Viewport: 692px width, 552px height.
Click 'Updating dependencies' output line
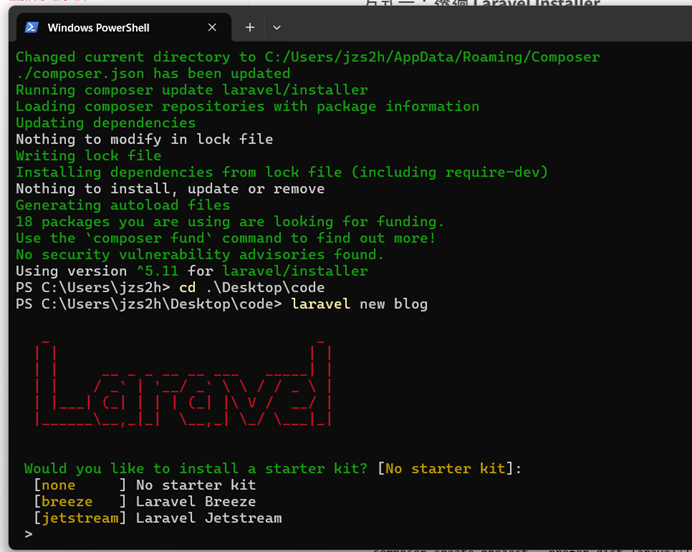tap(105, 123)
